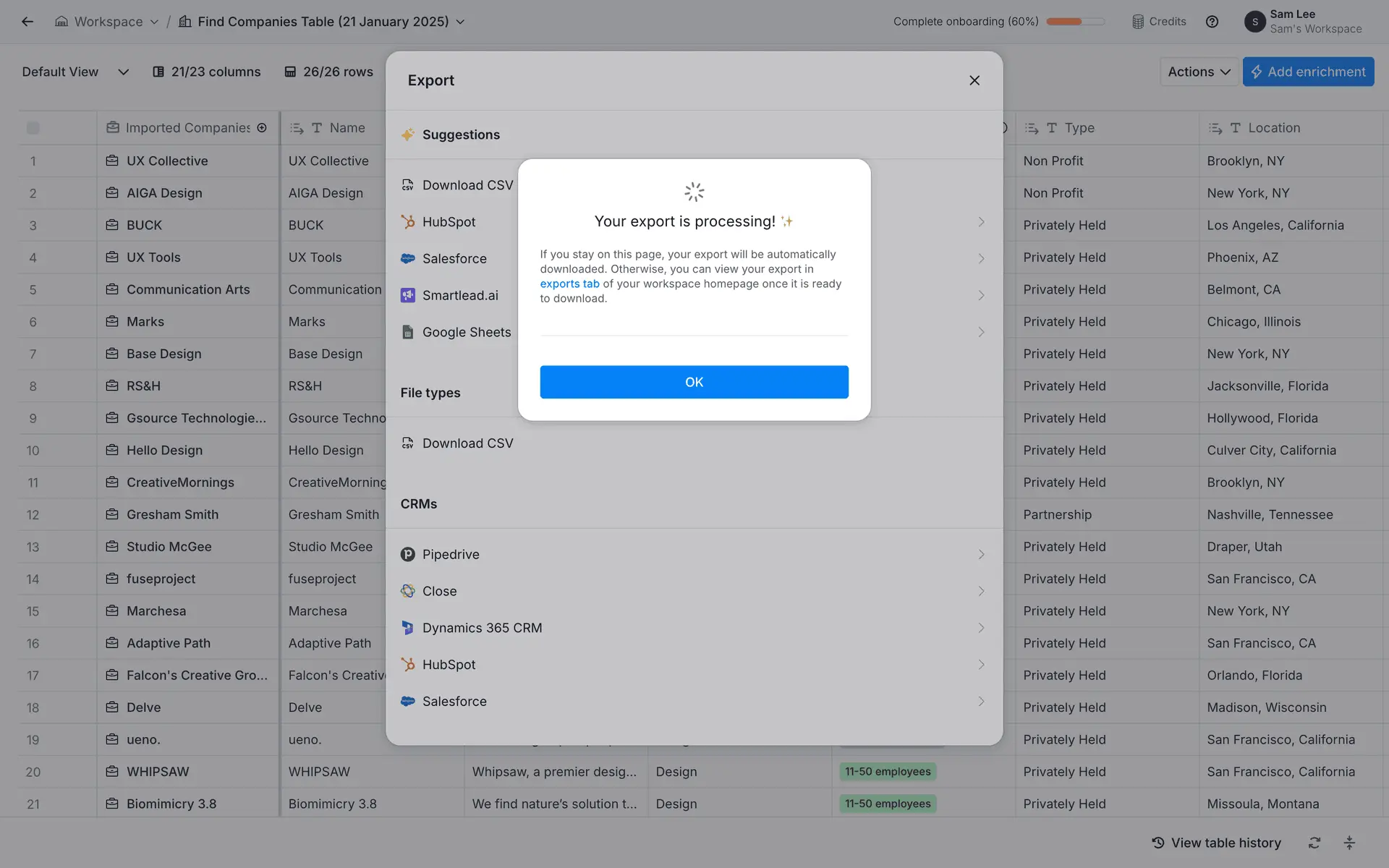
Task: Click the Credits icon in header
Action: pyautogui.click(x=1138, y=22)
